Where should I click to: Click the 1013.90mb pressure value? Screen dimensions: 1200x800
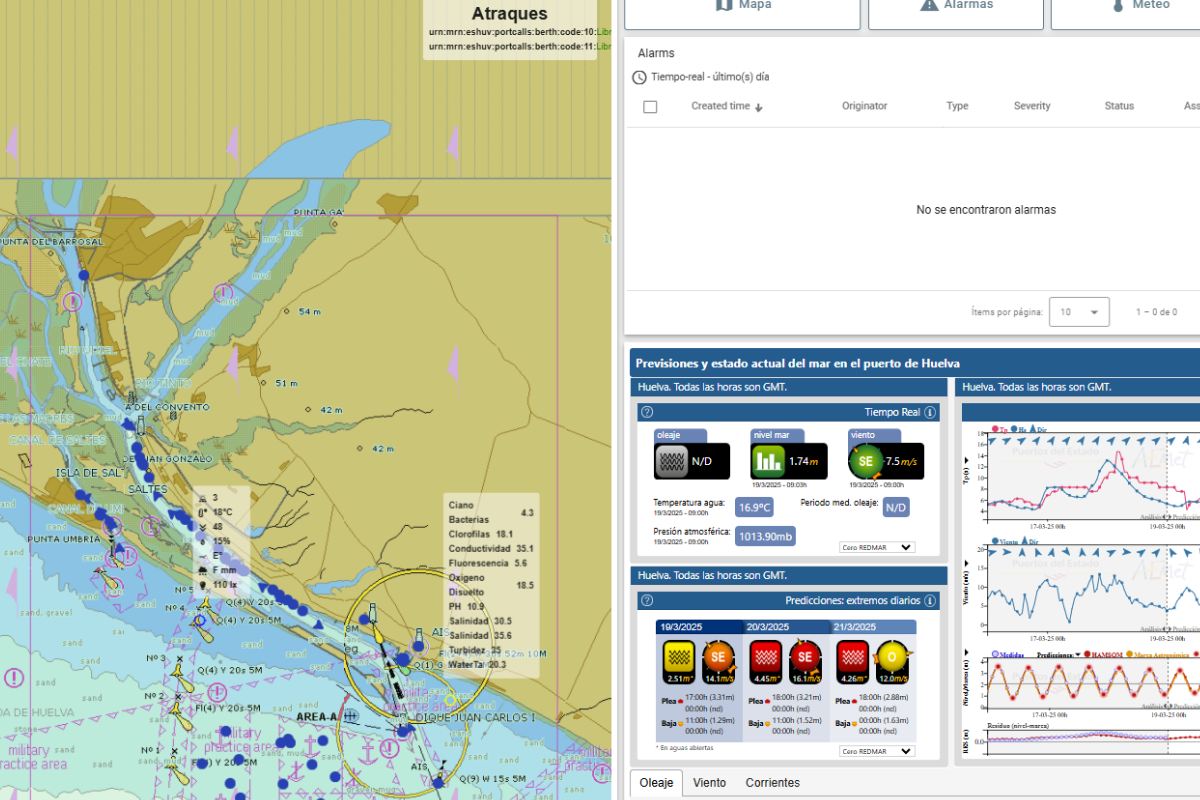(x=765, y=536)
